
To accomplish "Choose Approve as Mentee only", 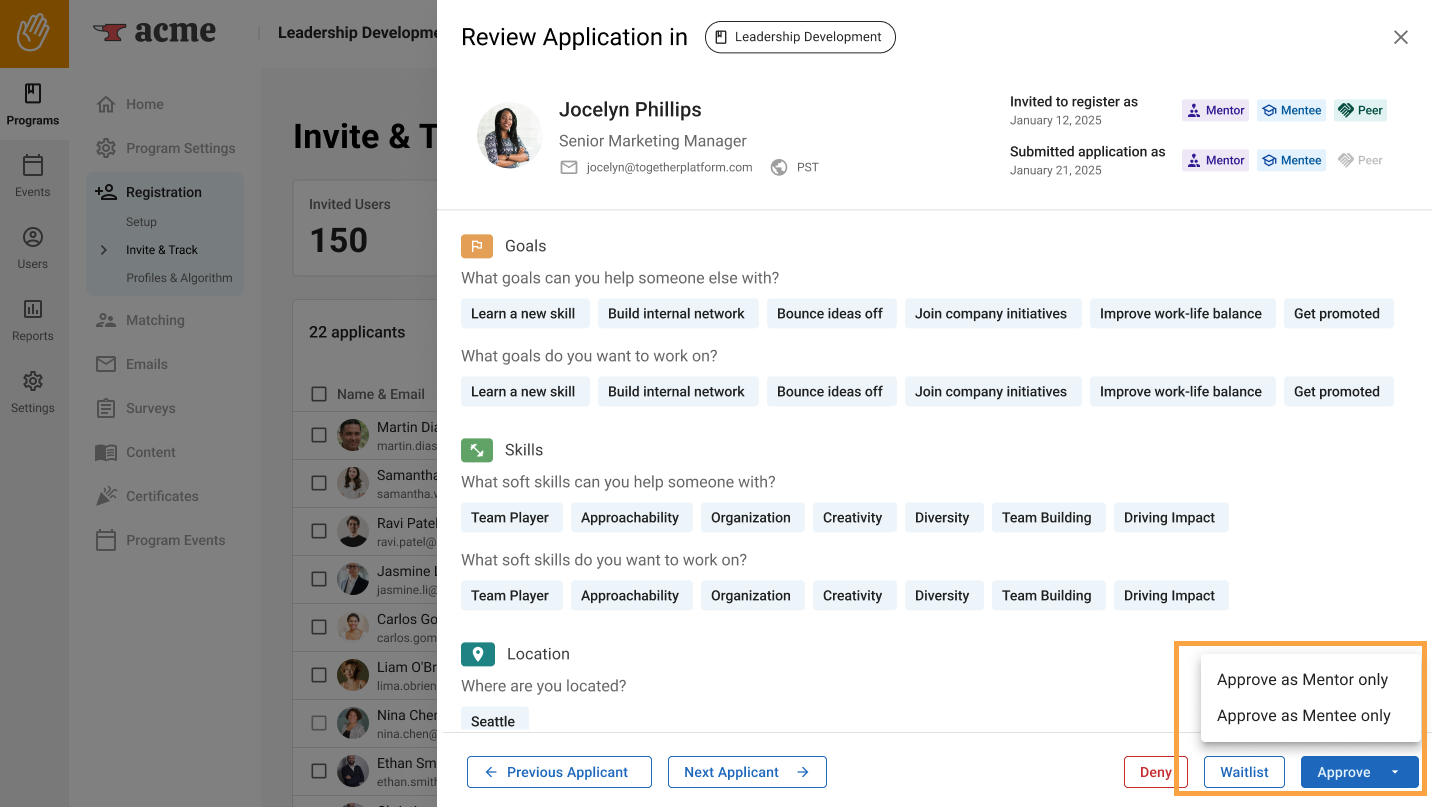I will tap(1303, 716).
